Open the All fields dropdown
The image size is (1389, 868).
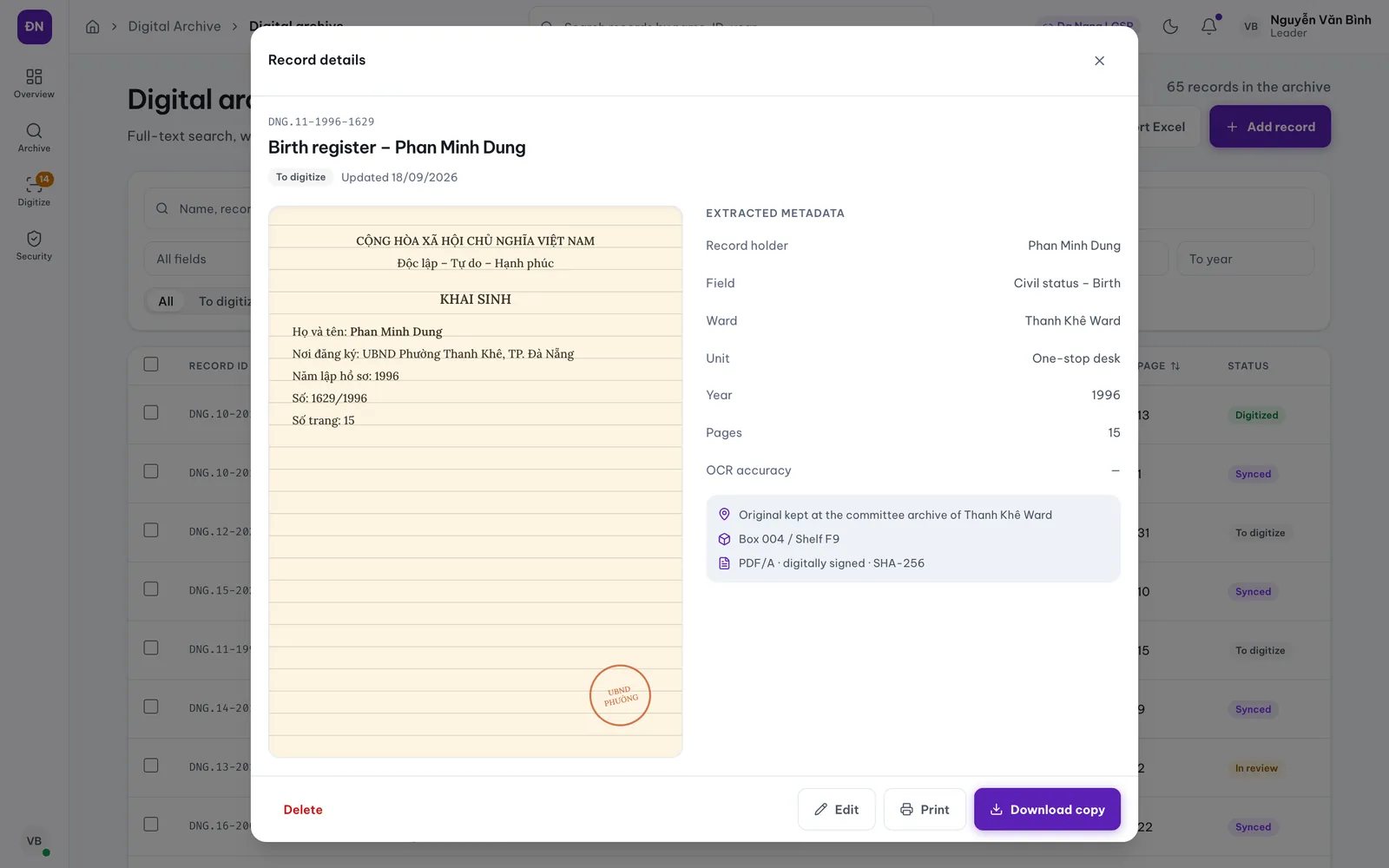pos(198,259)
